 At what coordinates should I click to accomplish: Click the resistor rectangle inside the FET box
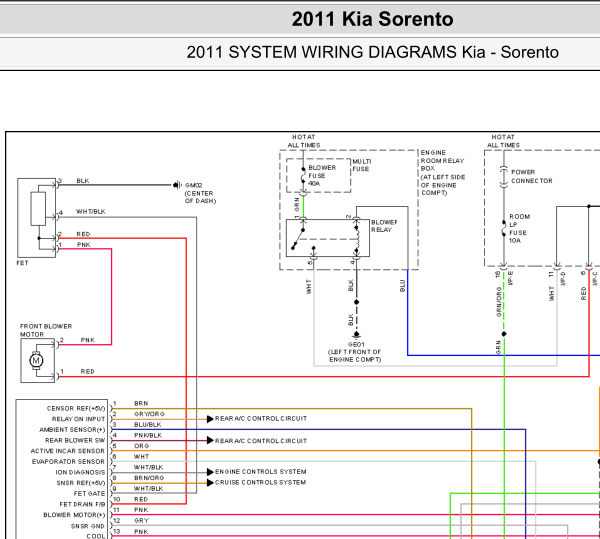tap(38, 208)
